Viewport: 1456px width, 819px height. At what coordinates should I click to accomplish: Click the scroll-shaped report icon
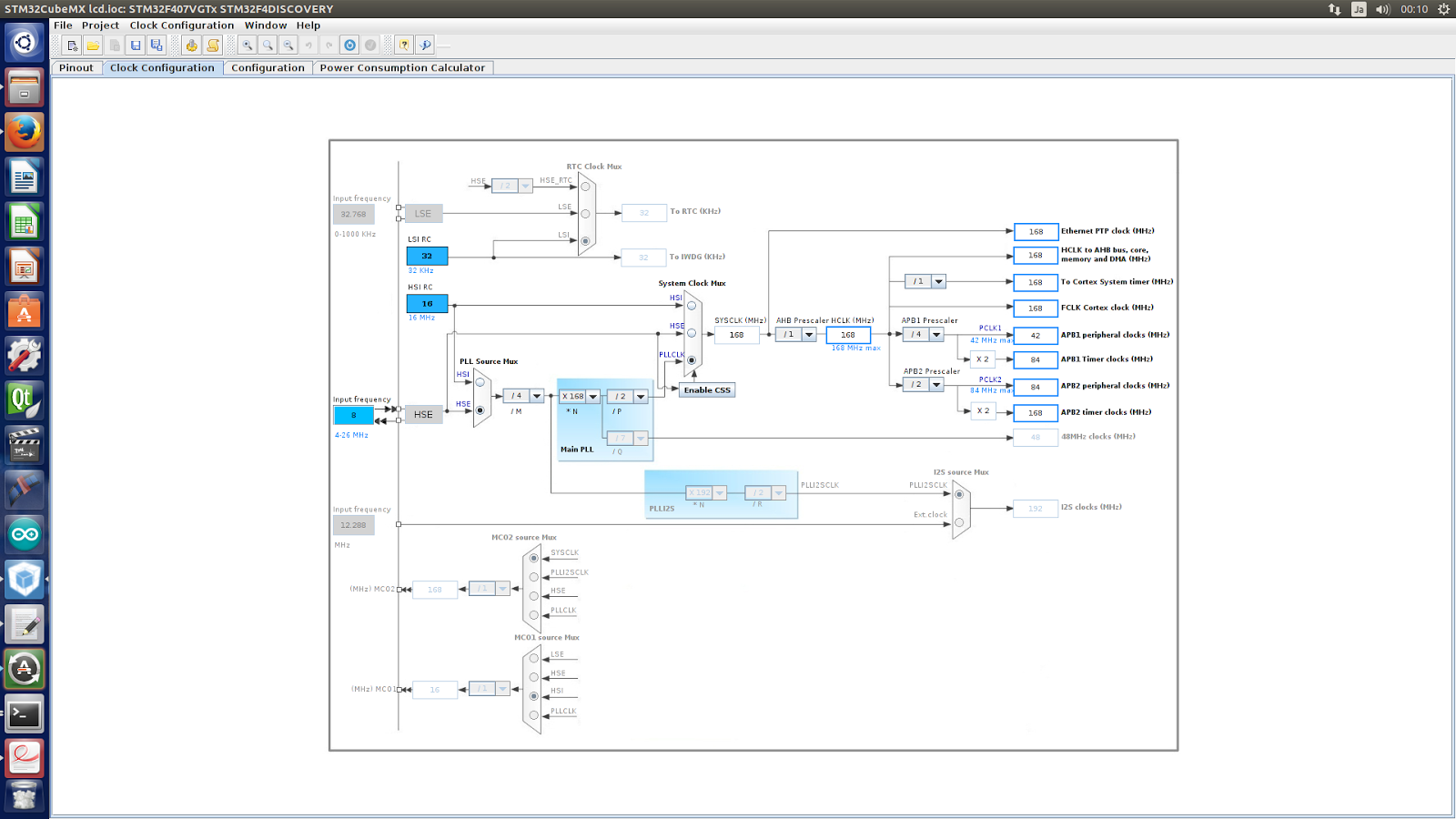[x=213, y=45]
